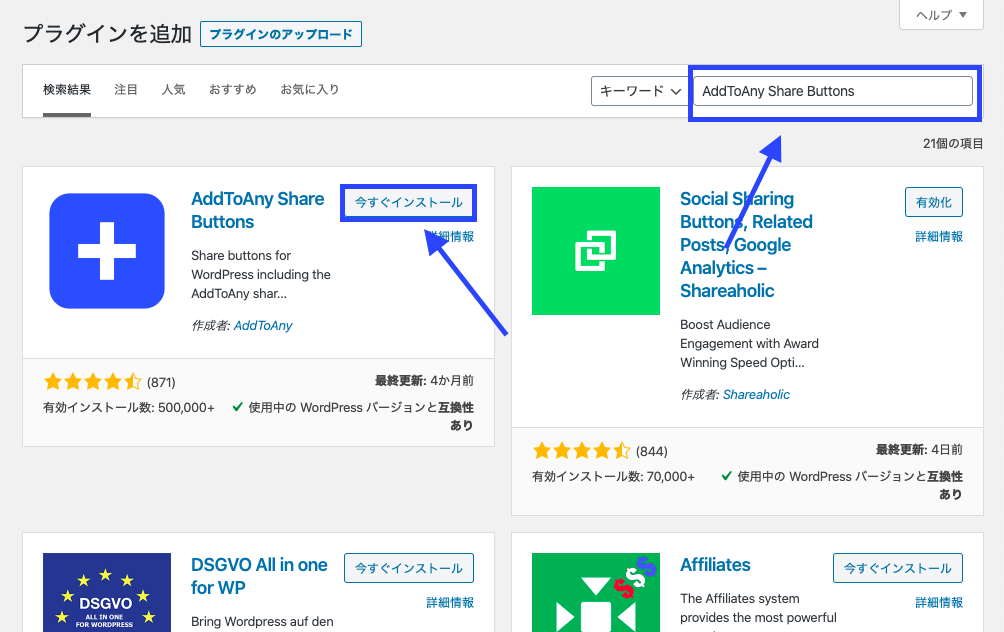The height and width of the screenshot is (632, 1004).
Task: Click the 最終更新: 4か月前 text
Action: (424, 380)
